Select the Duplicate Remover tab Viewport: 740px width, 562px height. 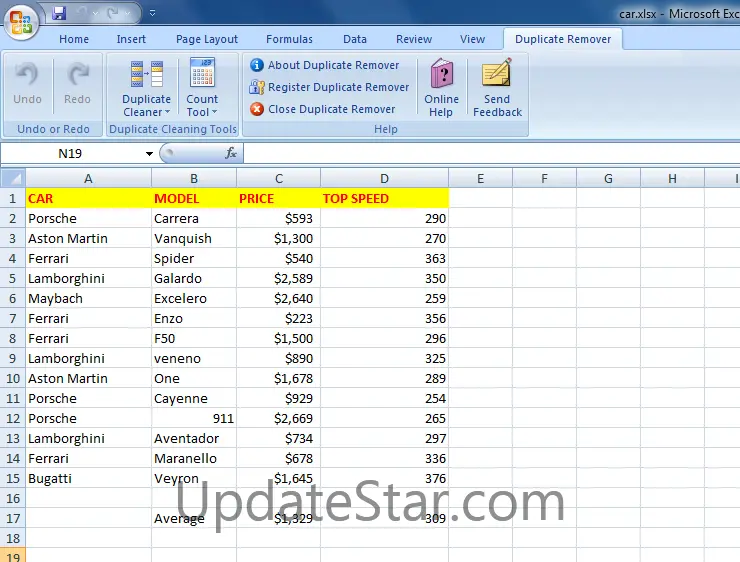click(563, 39)
